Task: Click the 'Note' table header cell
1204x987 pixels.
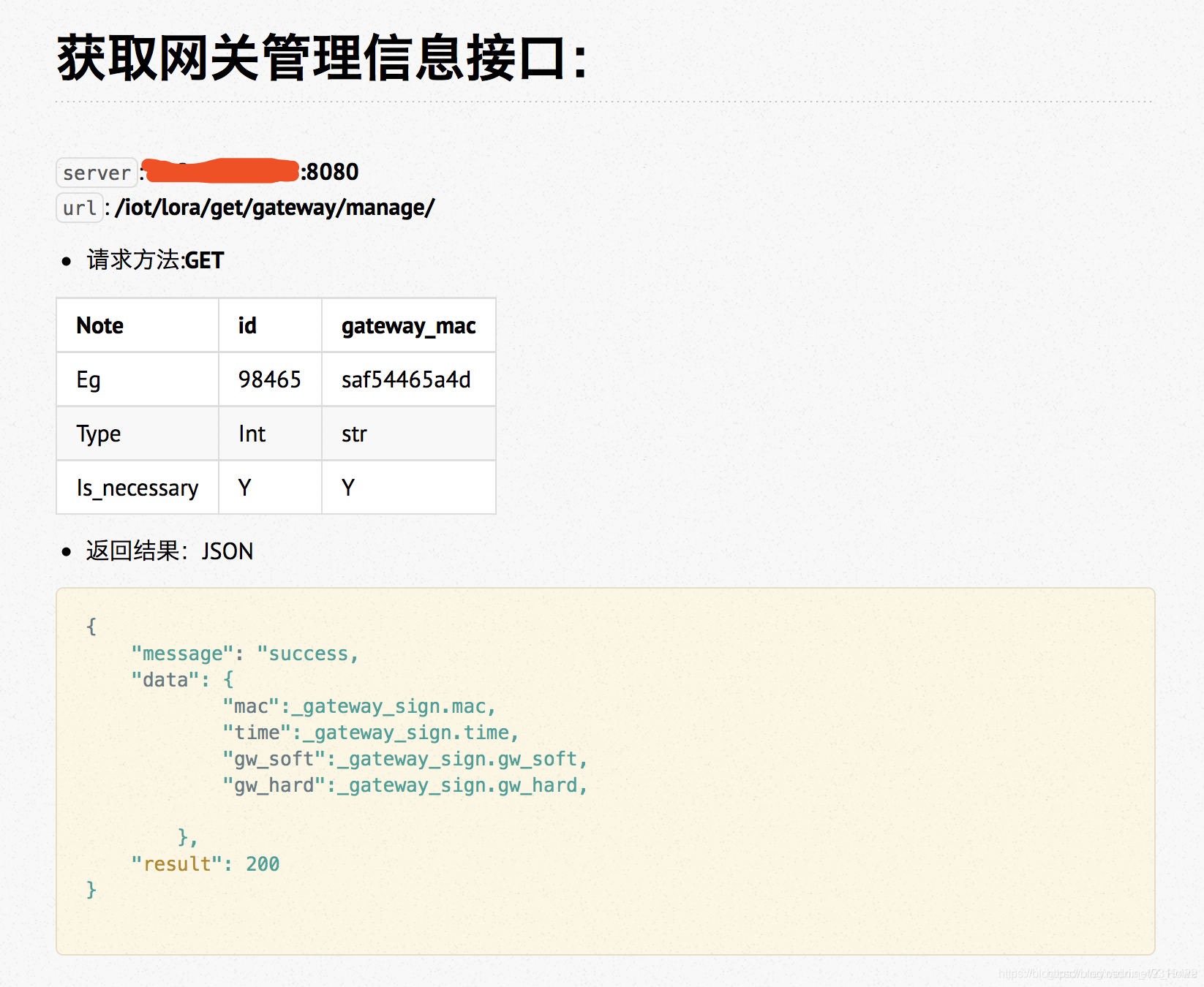Action: point(138,325)
